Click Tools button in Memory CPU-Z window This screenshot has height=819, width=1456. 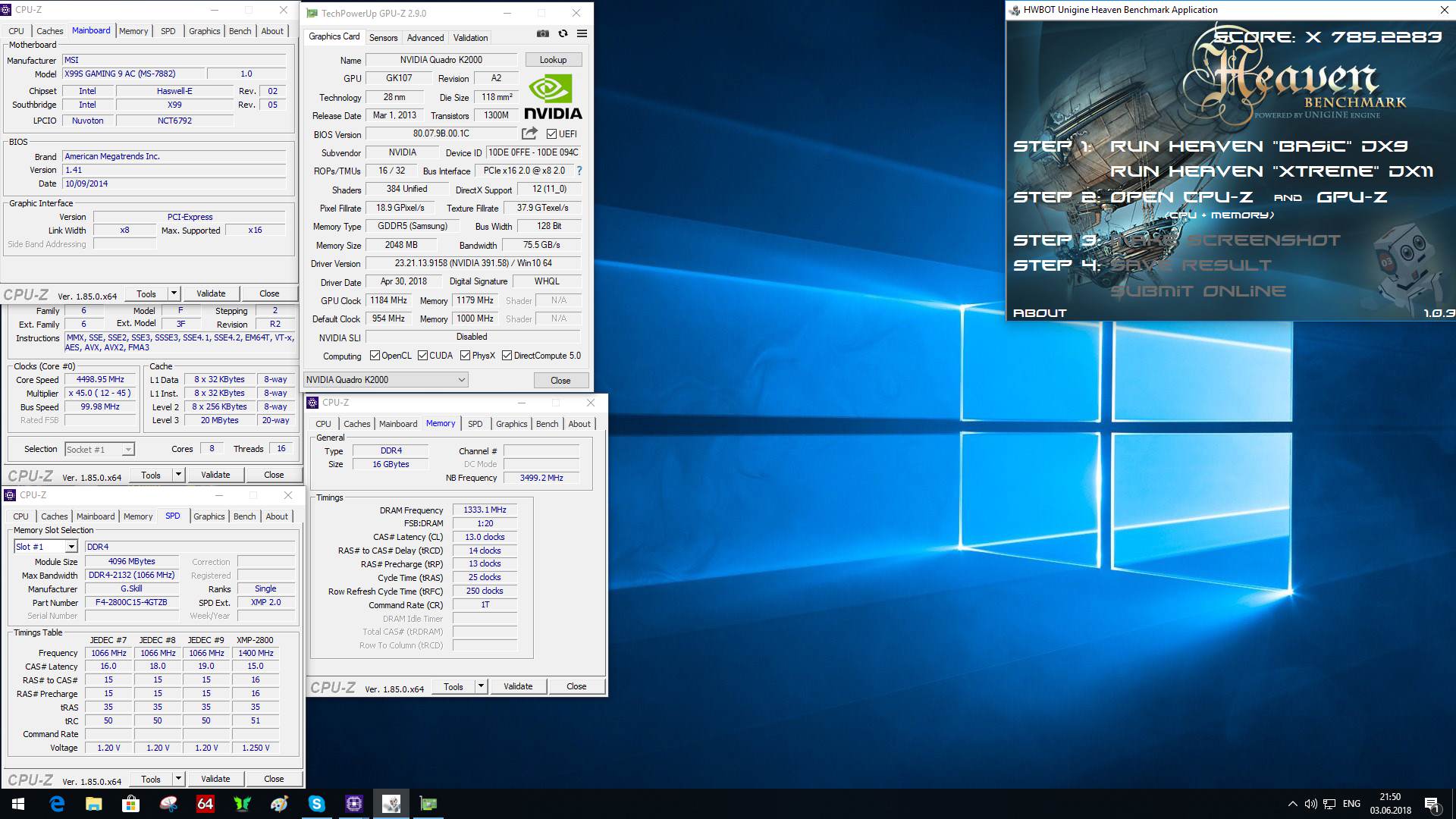pyautogui.click(x=453, y=686)
